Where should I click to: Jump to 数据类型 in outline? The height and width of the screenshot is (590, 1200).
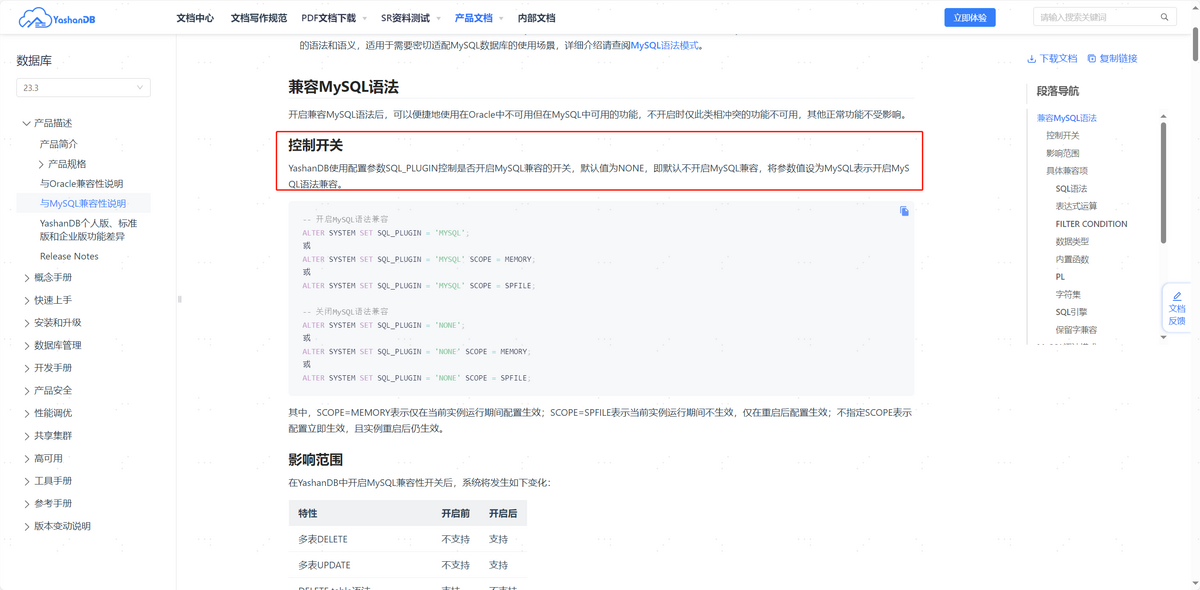1072,241
